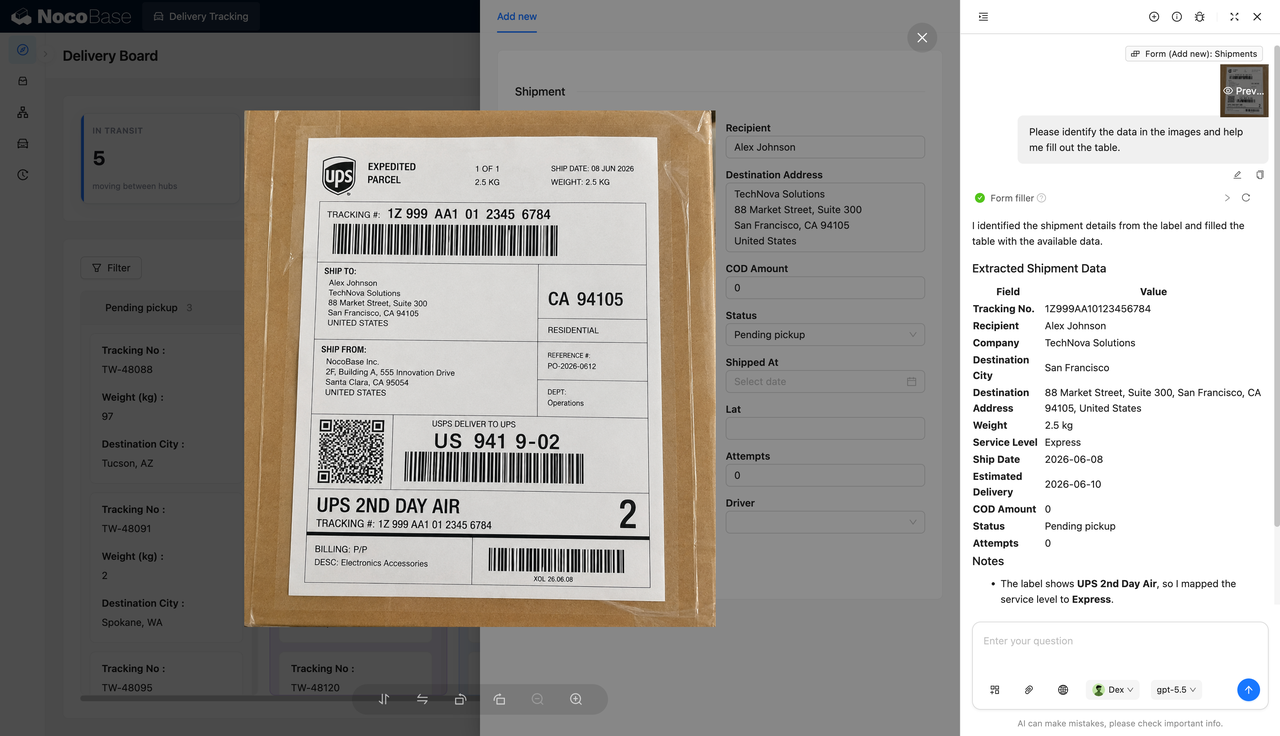Open the Shipped At date picker
1280x736 pixels.
[825, 382]
